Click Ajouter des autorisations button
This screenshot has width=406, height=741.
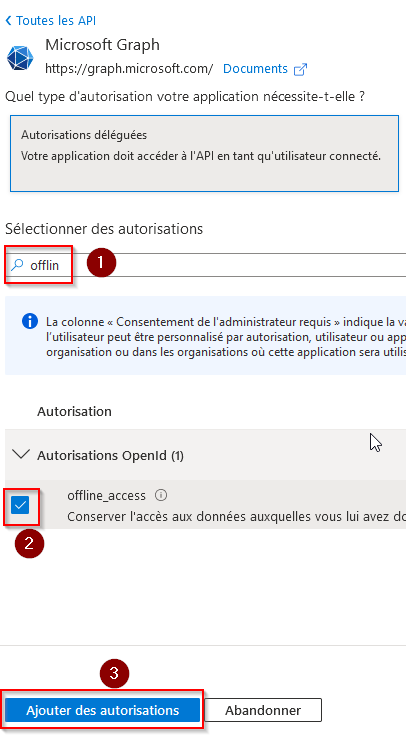[x=103, y=710]
